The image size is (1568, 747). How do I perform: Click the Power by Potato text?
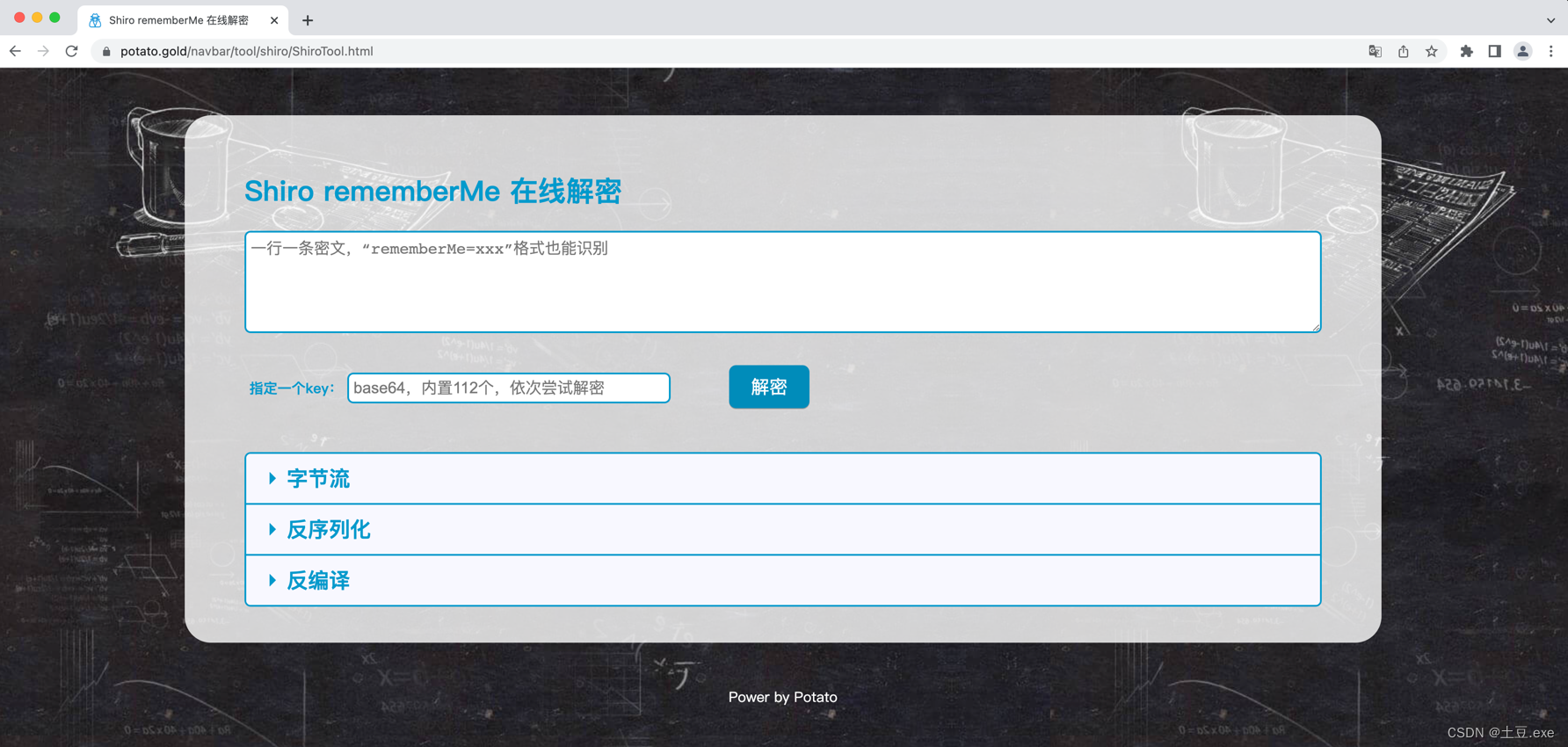click(x=782, y=697)
